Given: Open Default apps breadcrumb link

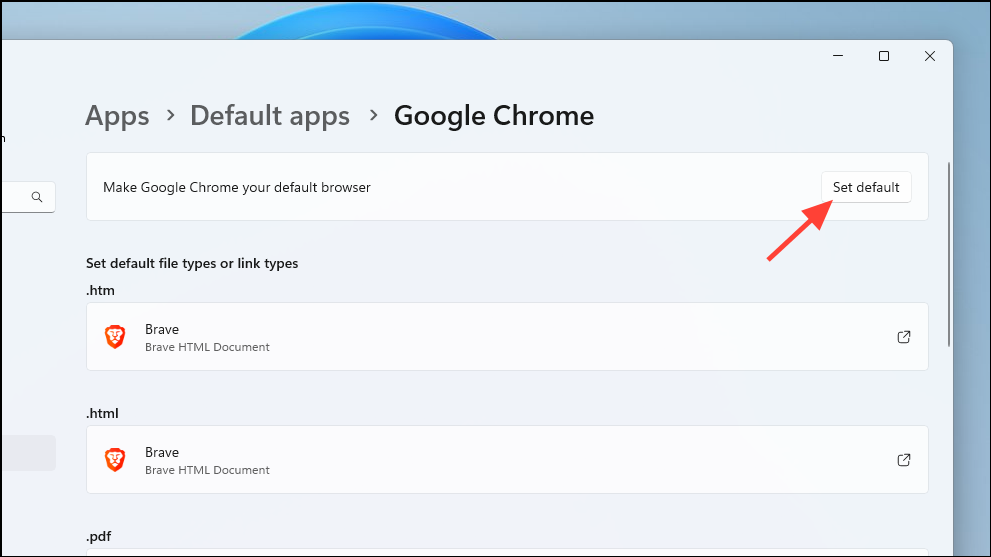Looking at the screenshot, I should [x=270, y=116].
